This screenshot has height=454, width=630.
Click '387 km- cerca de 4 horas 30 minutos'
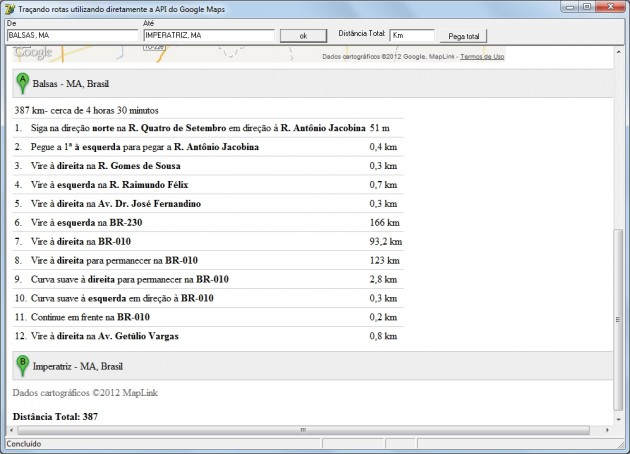(x=86, y=110)
